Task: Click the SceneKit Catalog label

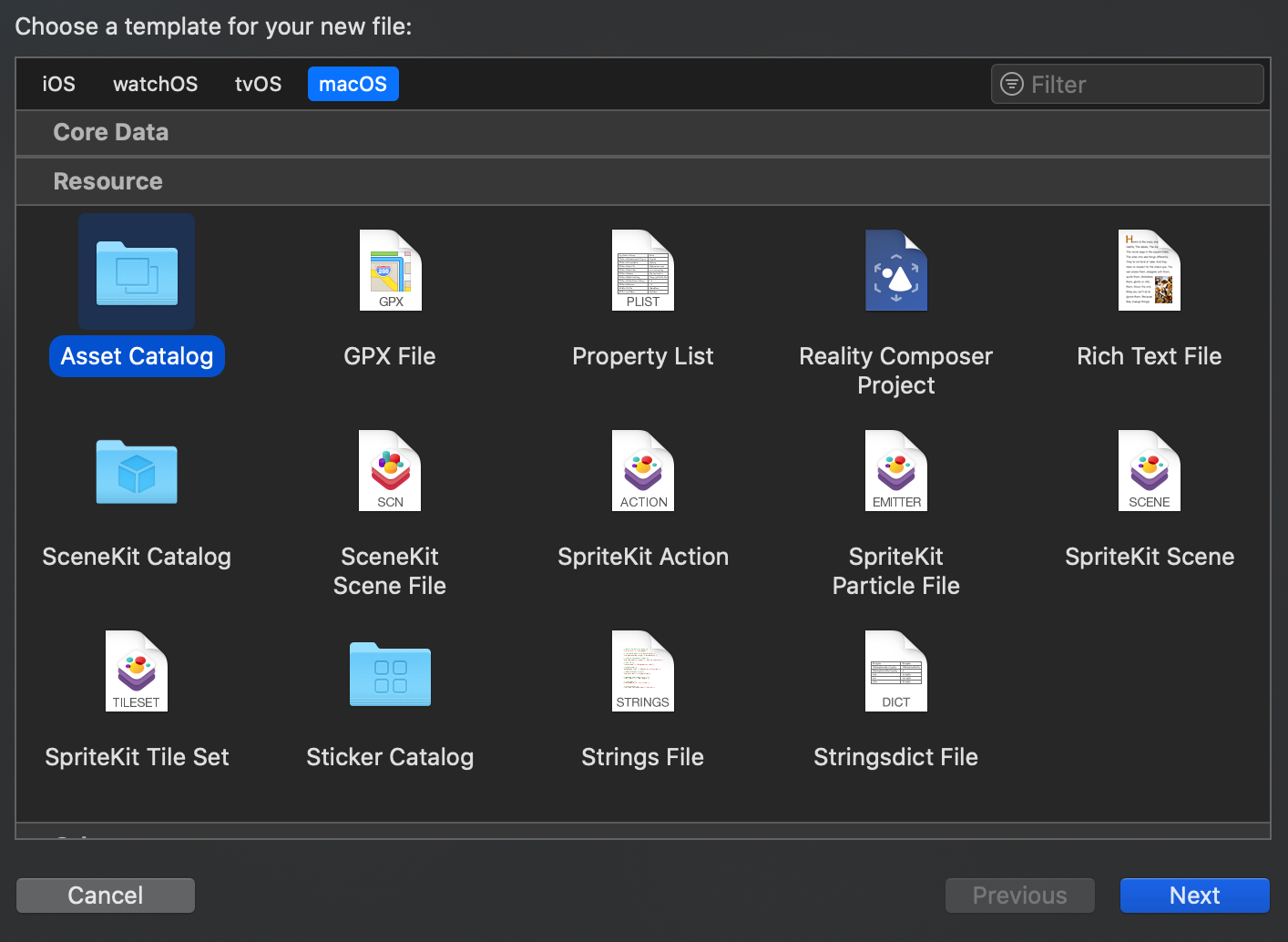Action: (x=137, y=557)
